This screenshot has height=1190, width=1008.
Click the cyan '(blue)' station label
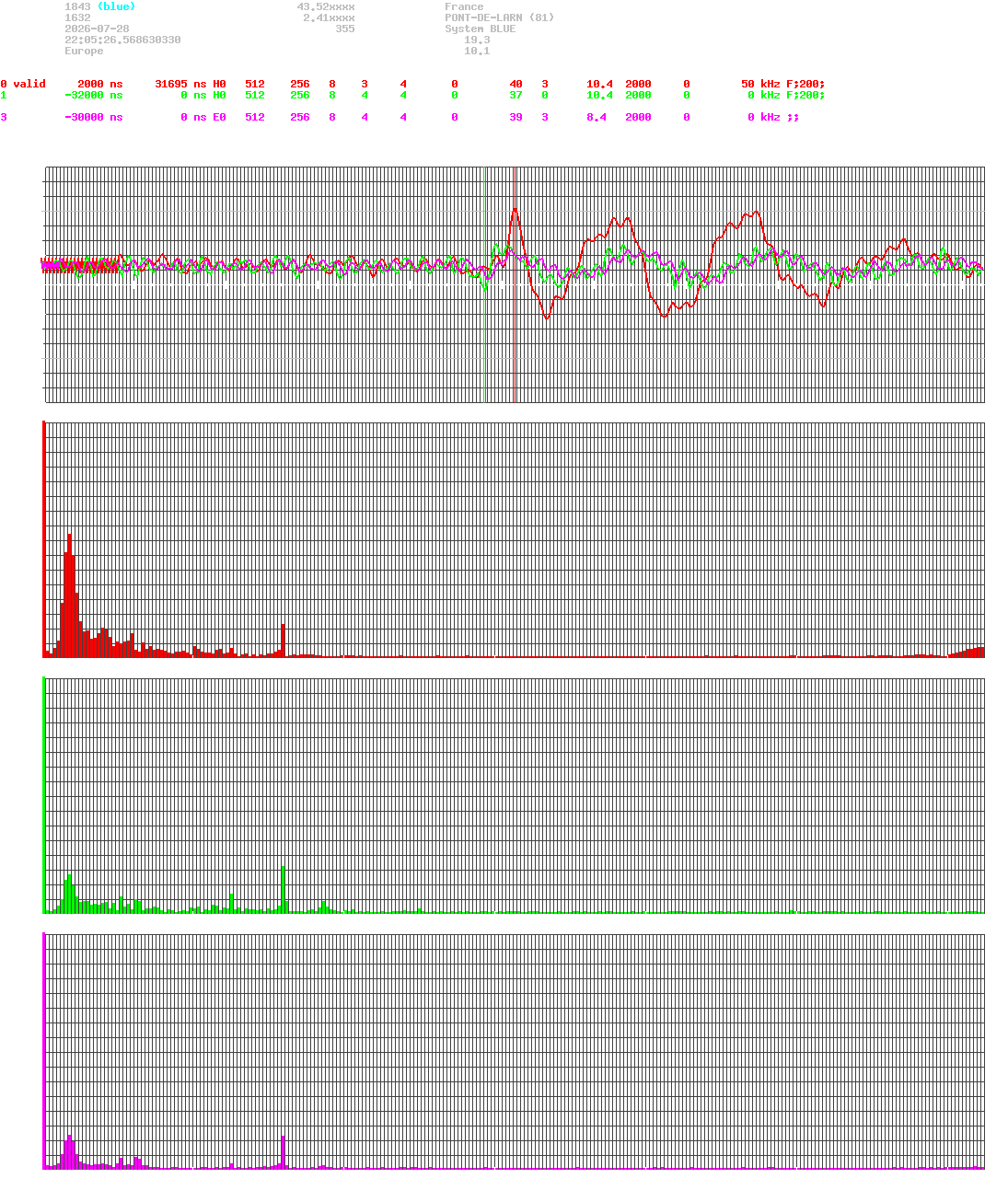pos(116,6)
